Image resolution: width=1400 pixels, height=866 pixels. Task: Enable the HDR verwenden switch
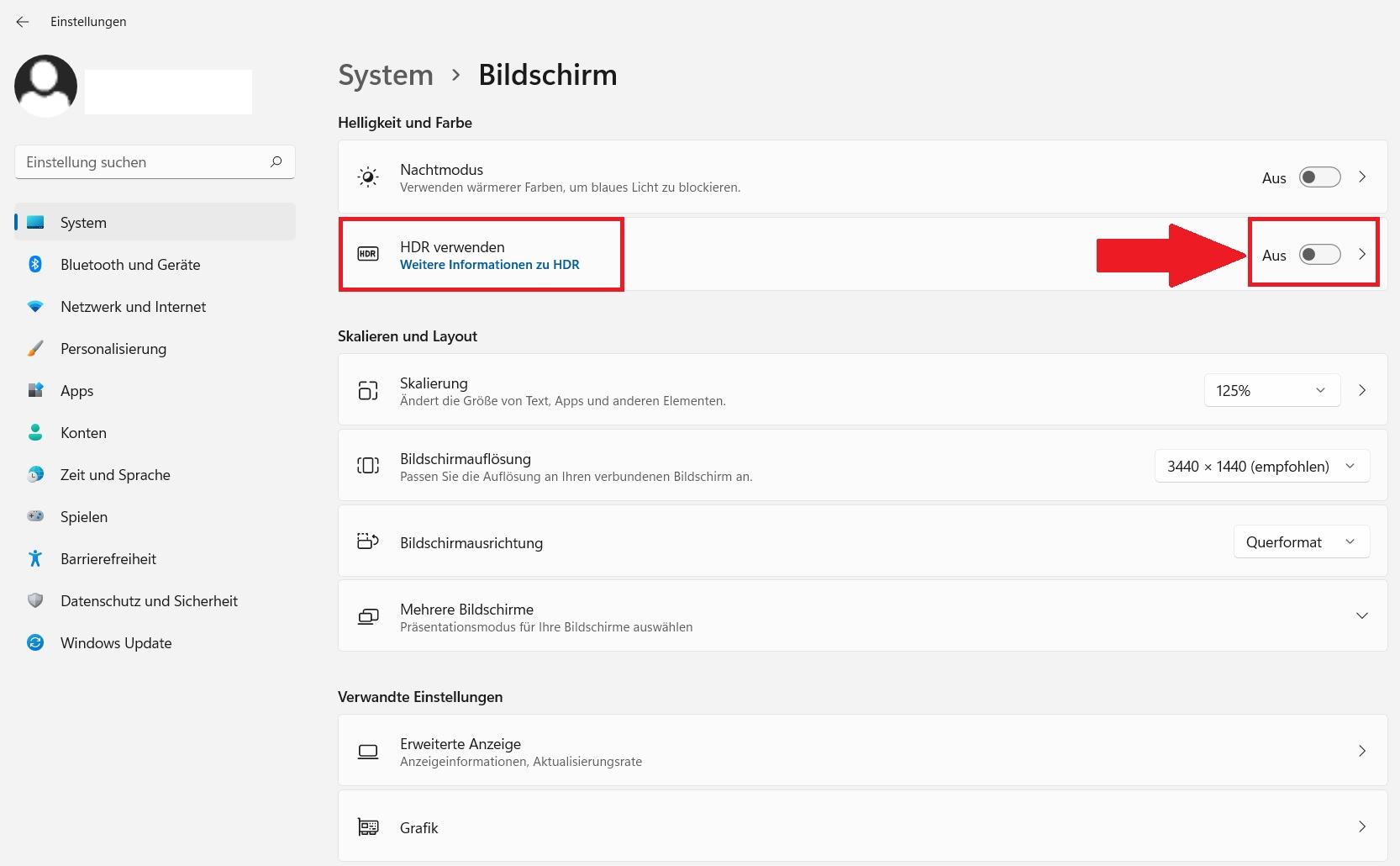point(1319,255)
